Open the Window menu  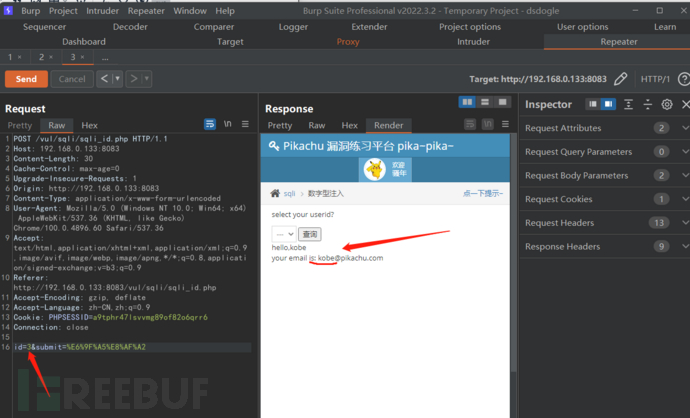[190, 11]
